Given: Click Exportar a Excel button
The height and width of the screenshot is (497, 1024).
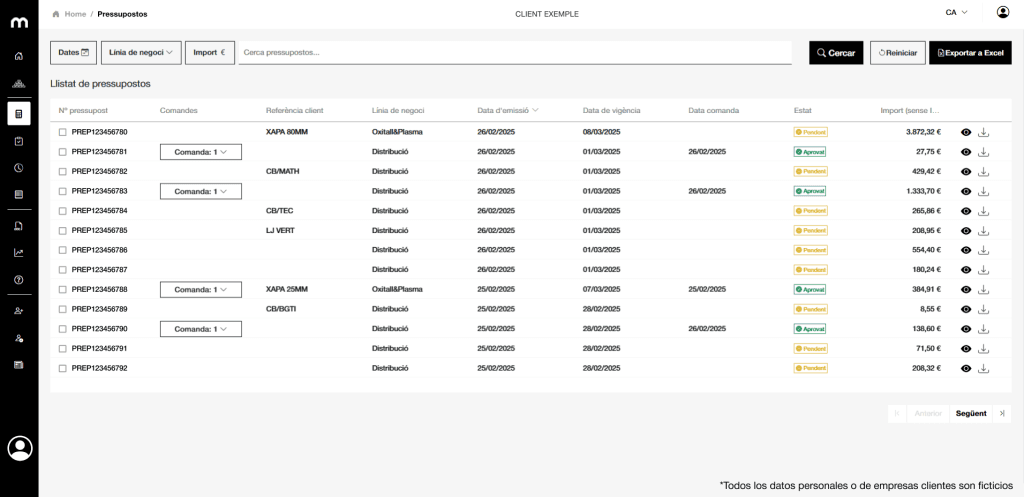Looking at the screenshot, I should [x=970, y=53].
